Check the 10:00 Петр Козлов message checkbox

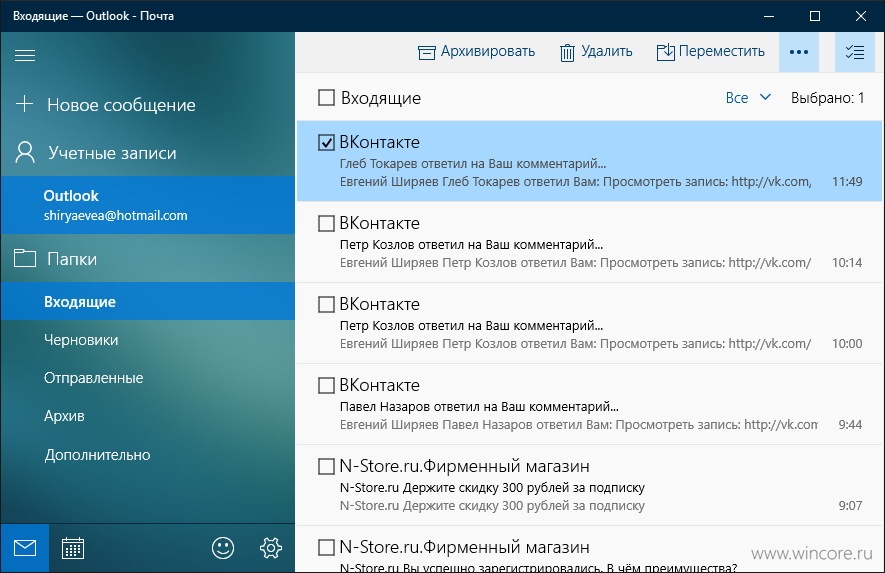326,304
